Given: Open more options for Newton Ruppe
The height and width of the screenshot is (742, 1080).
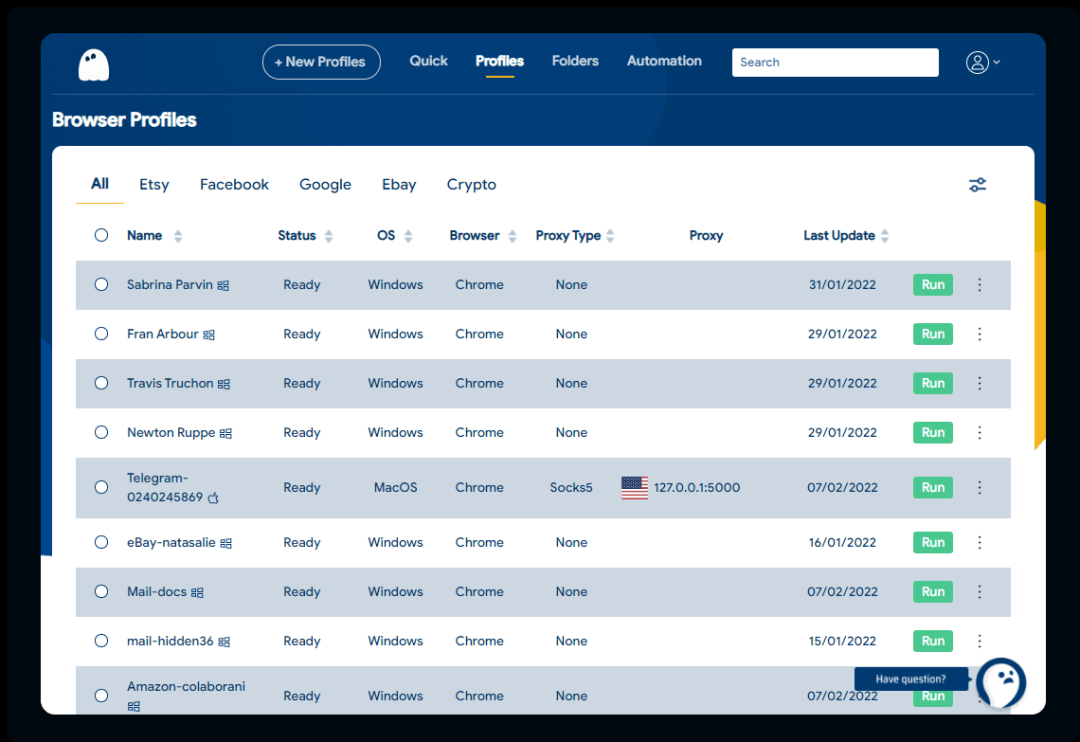Looking at the screenshot, I should tap(979, 433).
